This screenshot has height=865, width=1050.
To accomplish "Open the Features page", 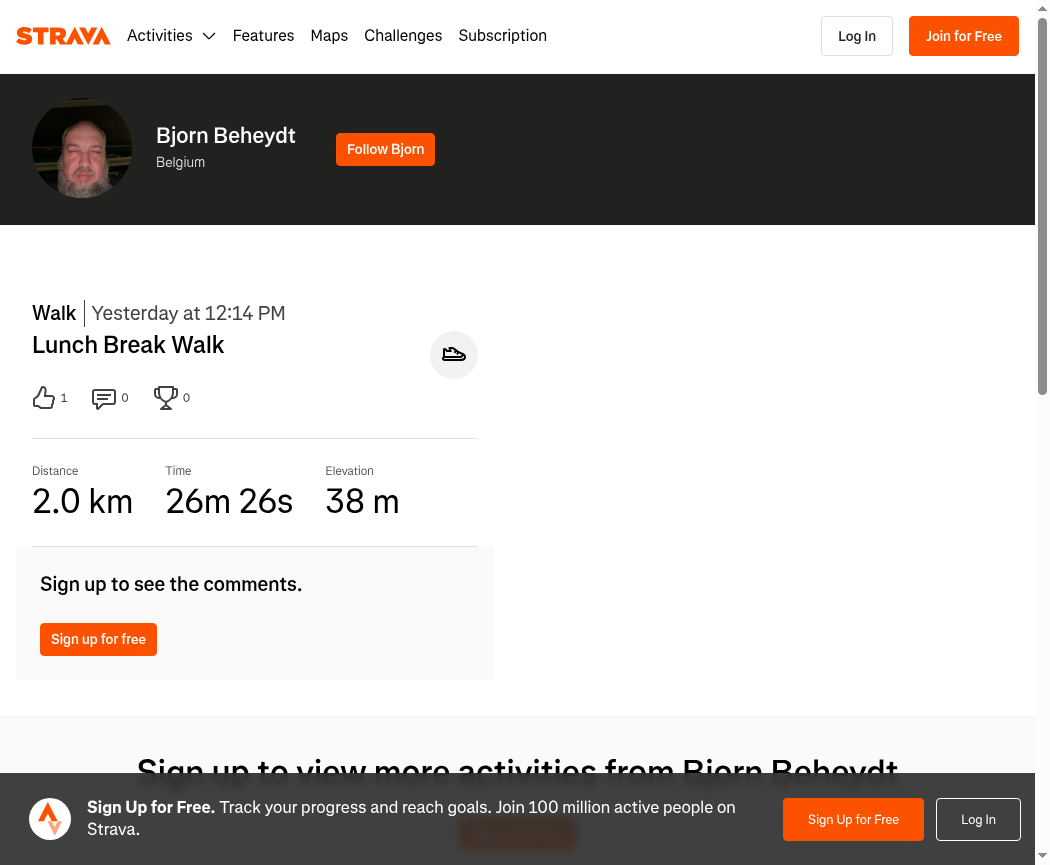I will 263,35.
